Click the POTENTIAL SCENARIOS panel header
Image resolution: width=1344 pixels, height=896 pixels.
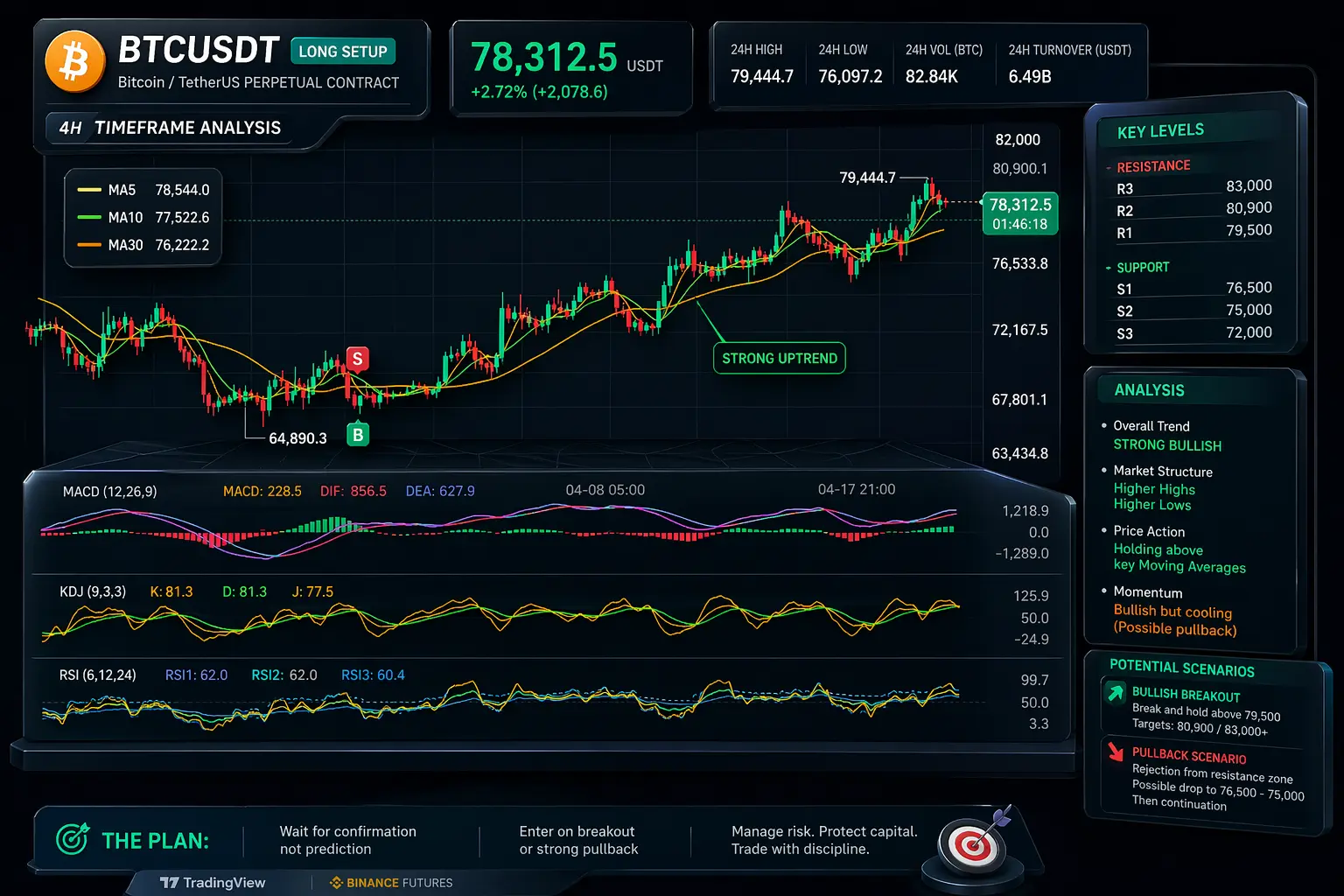point(1182,668)
